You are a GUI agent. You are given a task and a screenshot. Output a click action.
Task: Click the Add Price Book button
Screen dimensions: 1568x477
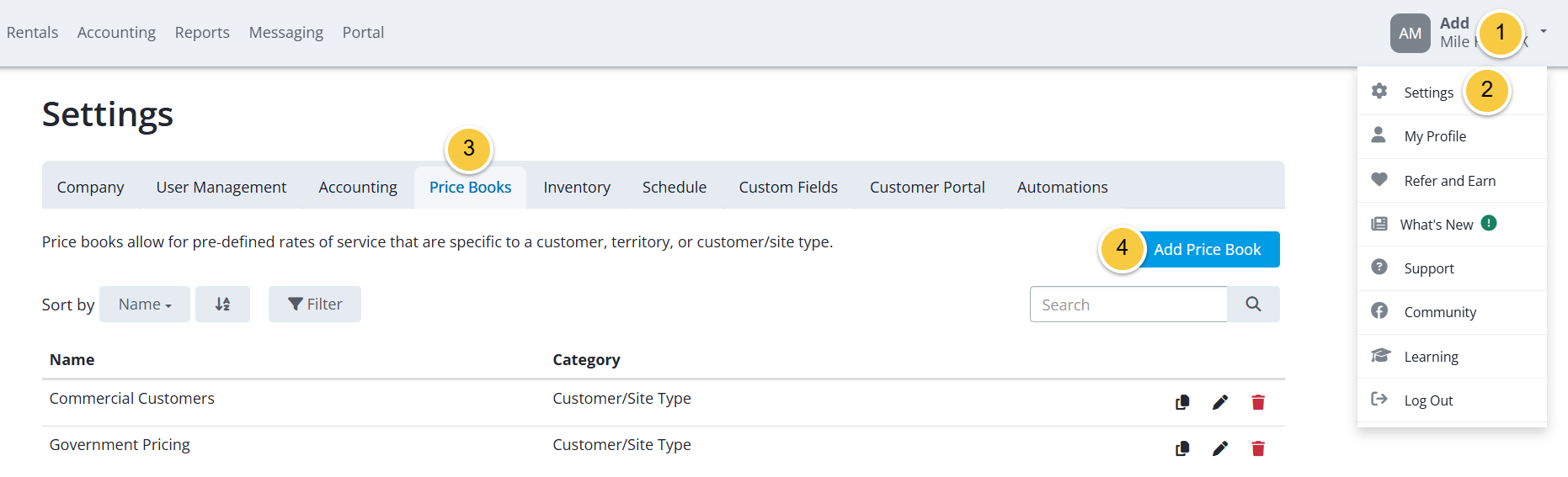click(x=1208, y=249)
